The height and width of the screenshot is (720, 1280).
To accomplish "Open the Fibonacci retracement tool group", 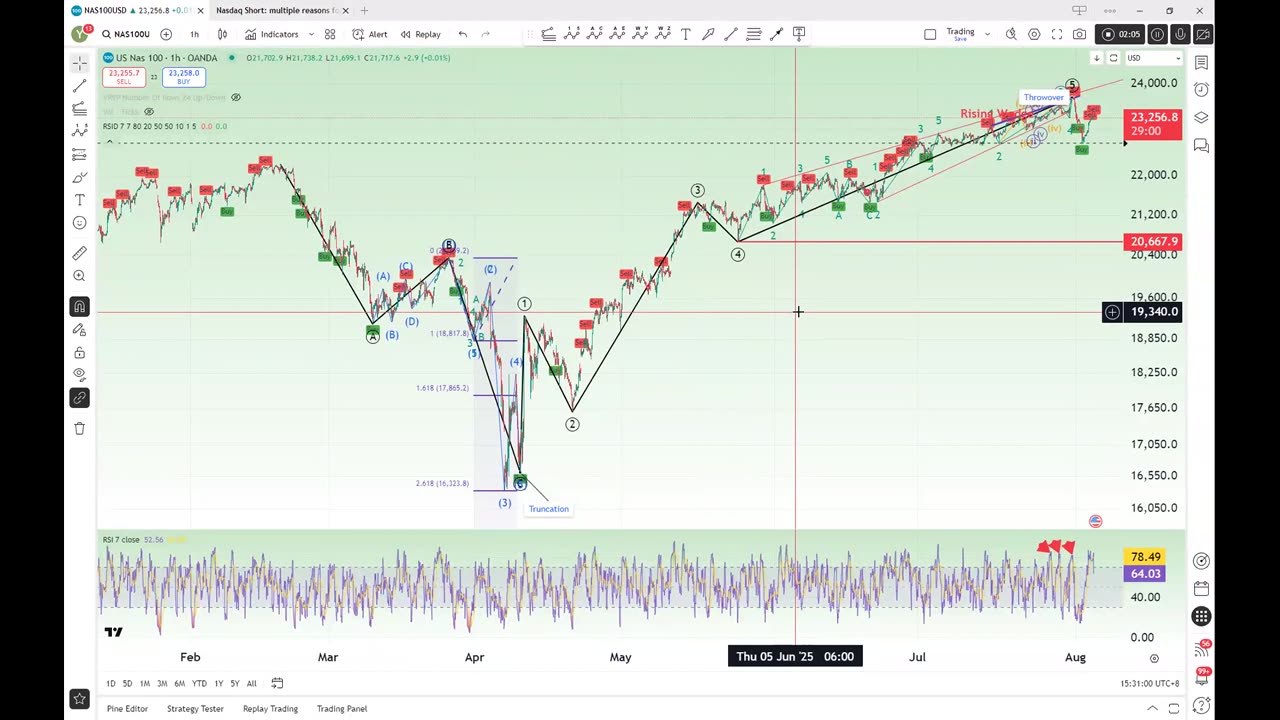I will click(79, 109).
